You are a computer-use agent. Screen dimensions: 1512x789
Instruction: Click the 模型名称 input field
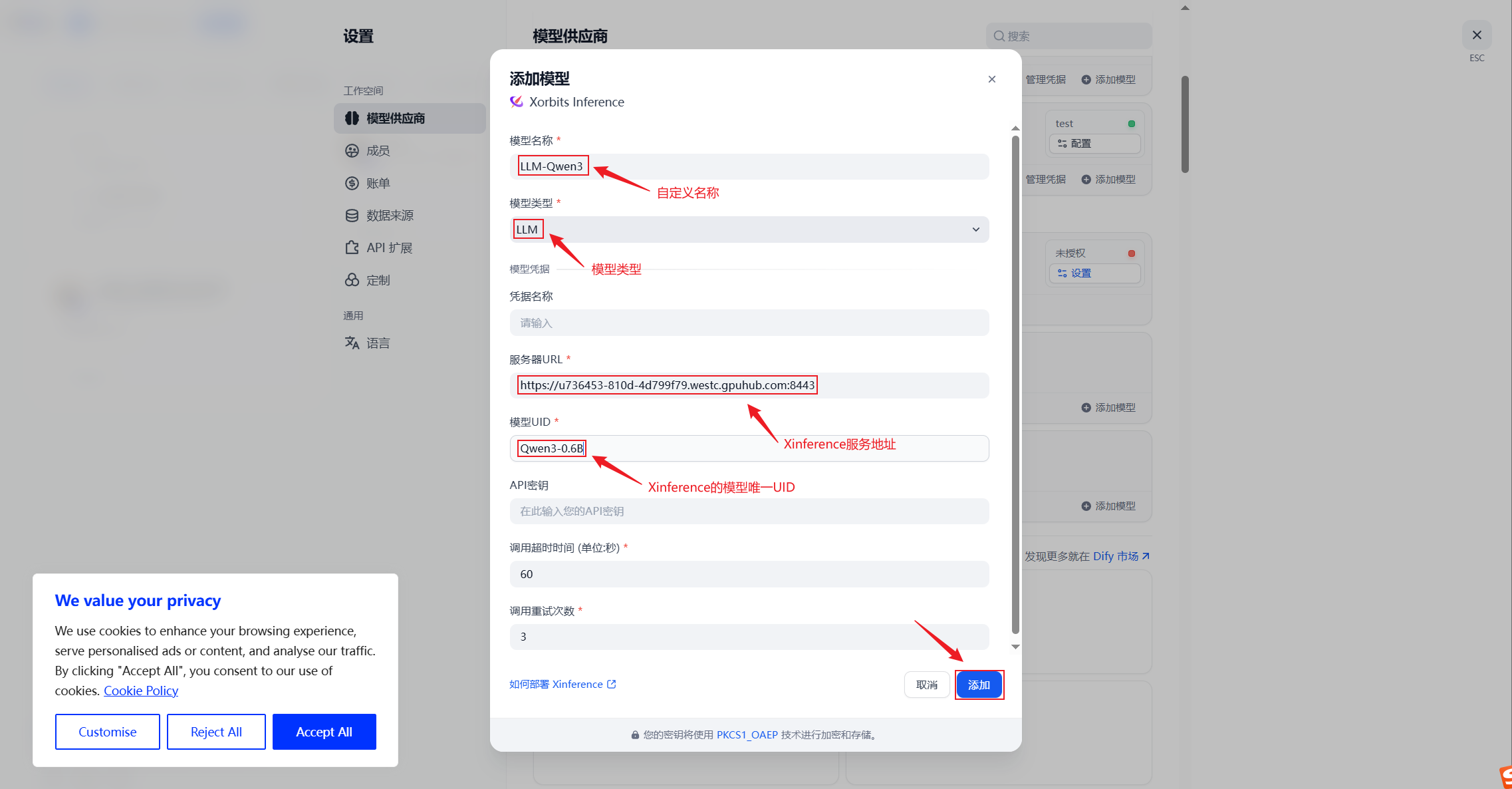point(749,166)
